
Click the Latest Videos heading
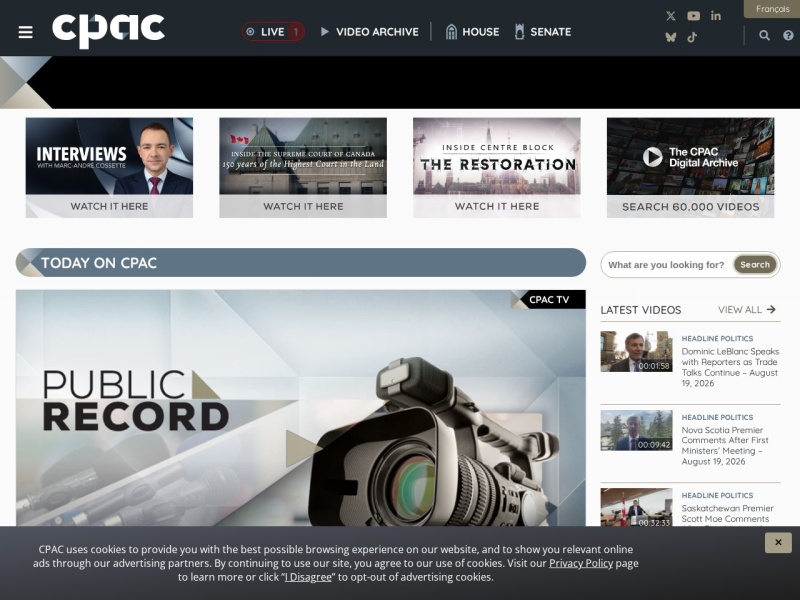(641, 310)
